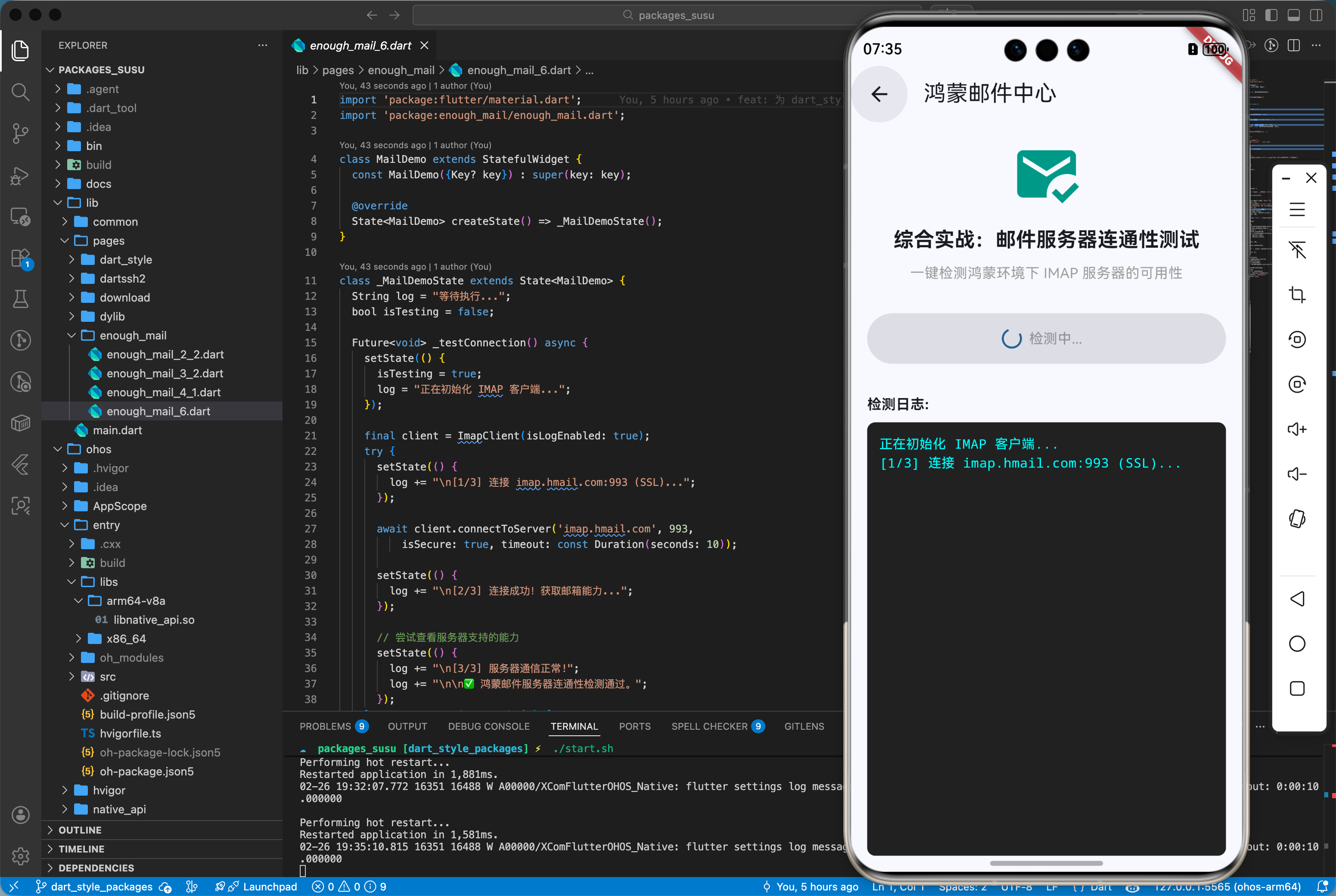The width and height of the screenshot is (1336, 896).
Task: Switch to the DEBUG CONSOLE tab
Action: click(488, 726)
